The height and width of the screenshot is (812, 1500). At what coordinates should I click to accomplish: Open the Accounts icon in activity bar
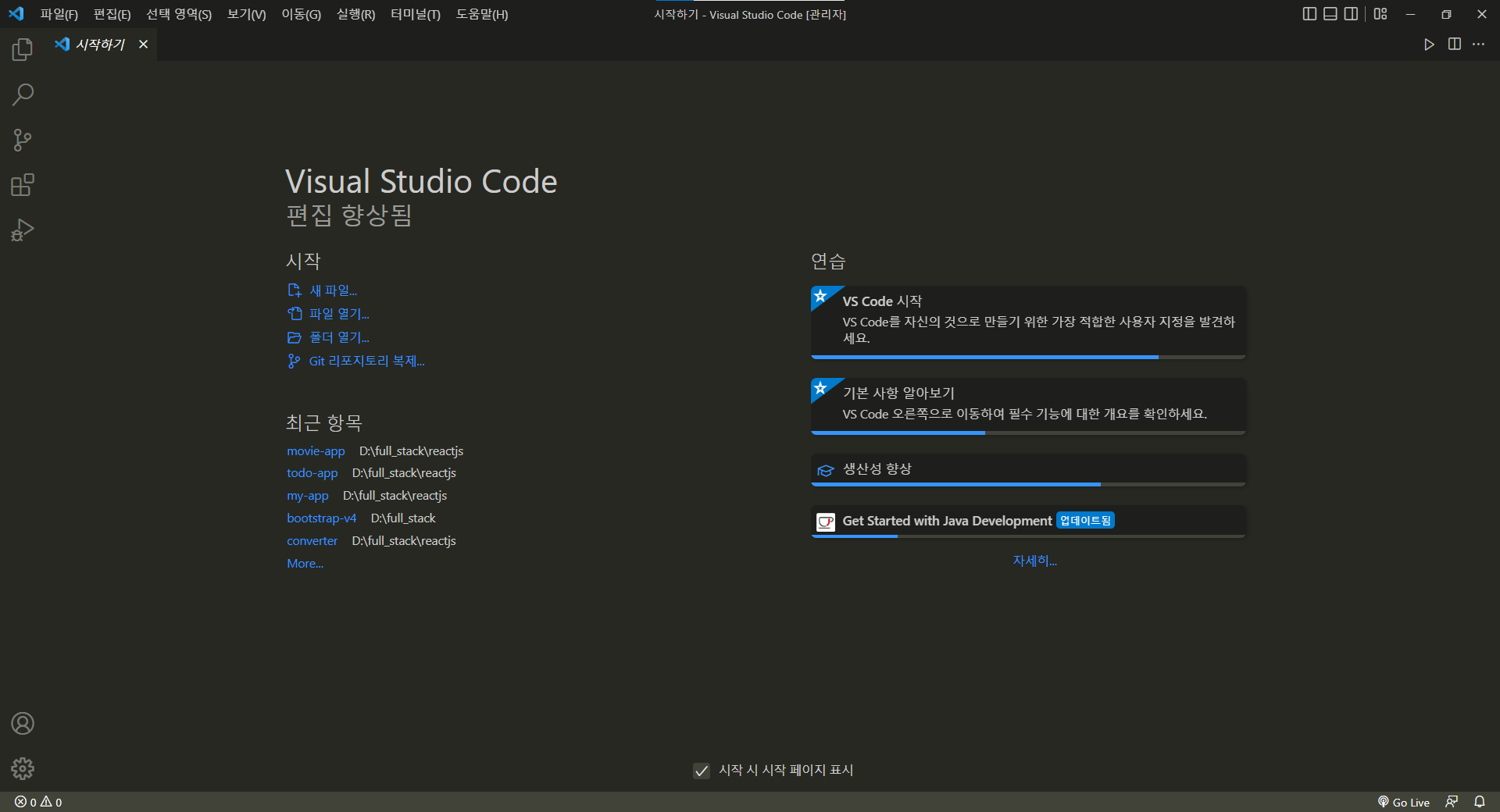pos(23,724)
